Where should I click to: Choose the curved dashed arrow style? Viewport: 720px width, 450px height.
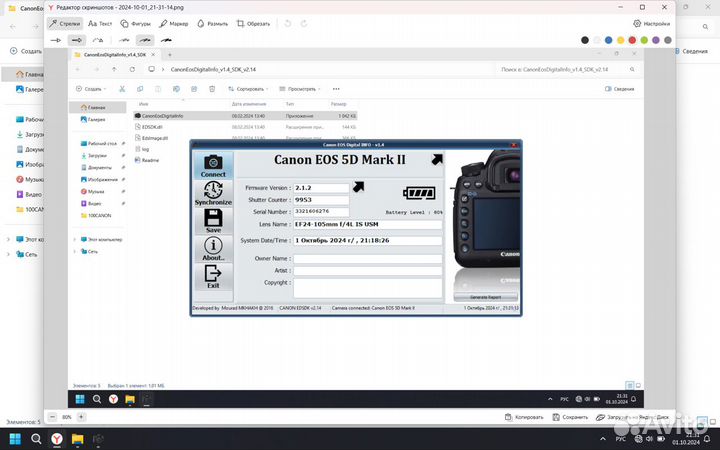[98, 40]
